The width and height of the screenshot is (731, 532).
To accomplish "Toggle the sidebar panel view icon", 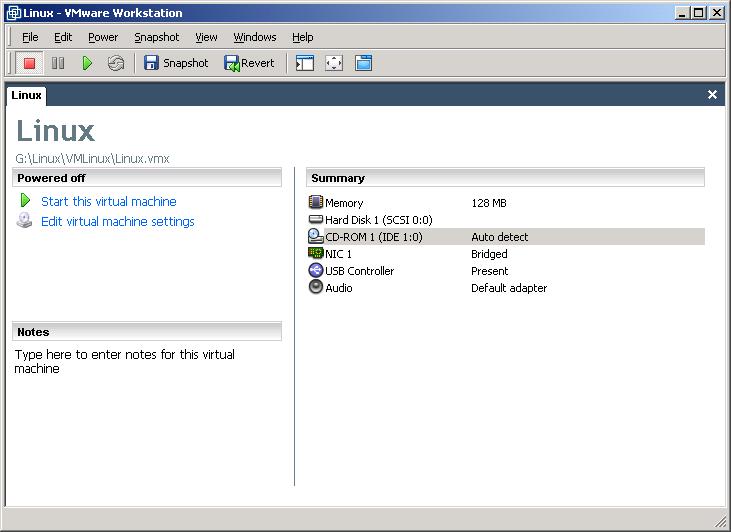I will pyautogui.click(x=305, y=63).
